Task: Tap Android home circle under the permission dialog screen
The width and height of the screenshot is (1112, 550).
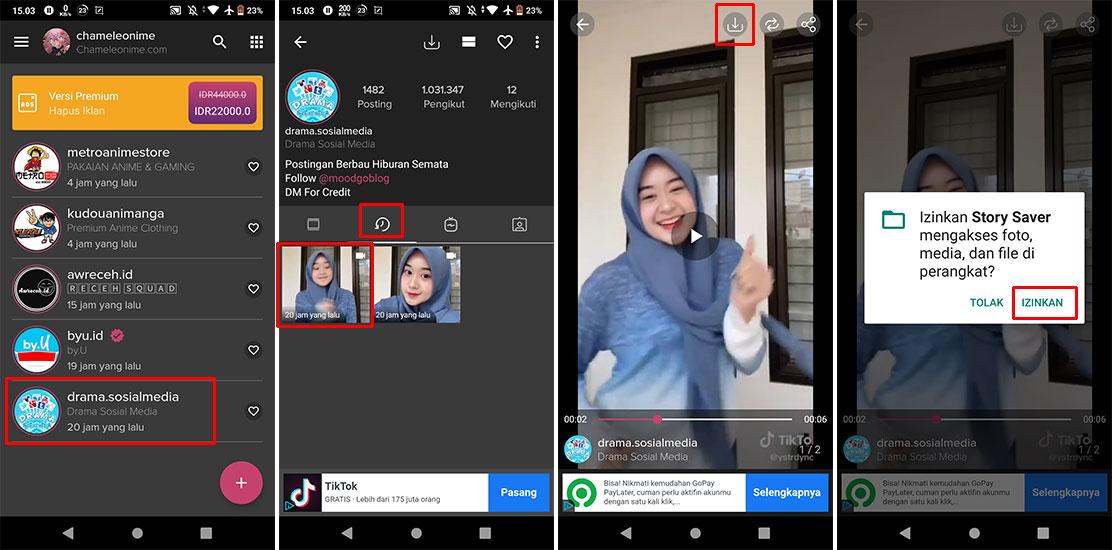Action: tap(974, 533)
